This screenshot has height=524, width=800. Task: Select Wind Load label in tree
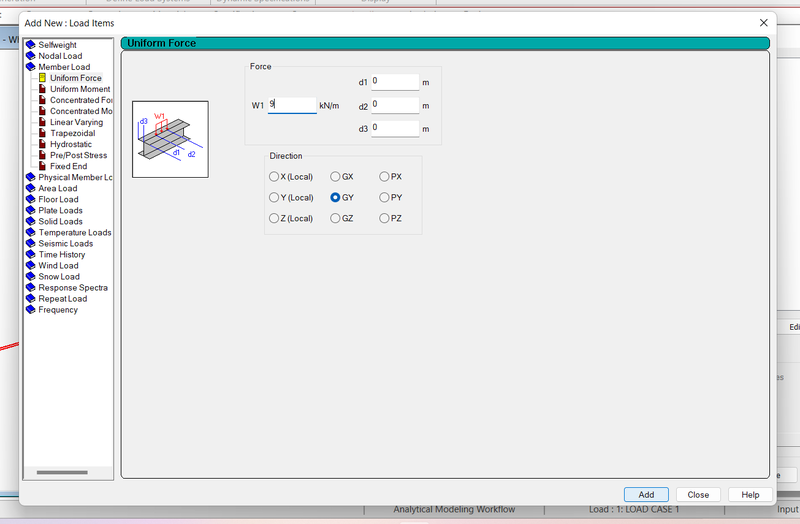(x=58, y=266)
